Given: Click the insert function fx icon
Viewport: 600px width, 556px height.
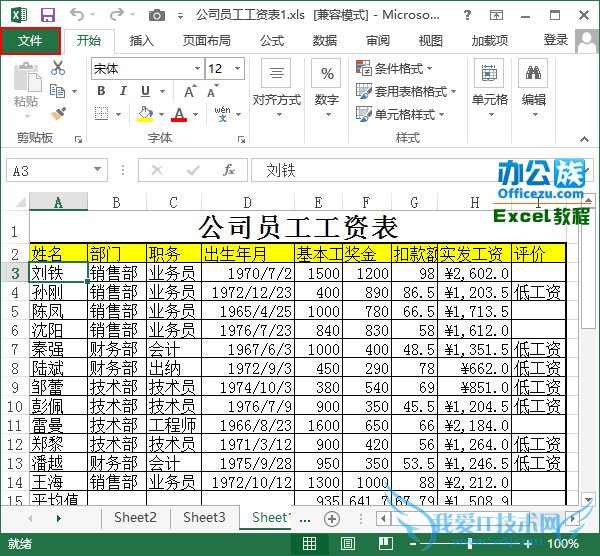Looking at the screenshot, I should pos(229,170).
